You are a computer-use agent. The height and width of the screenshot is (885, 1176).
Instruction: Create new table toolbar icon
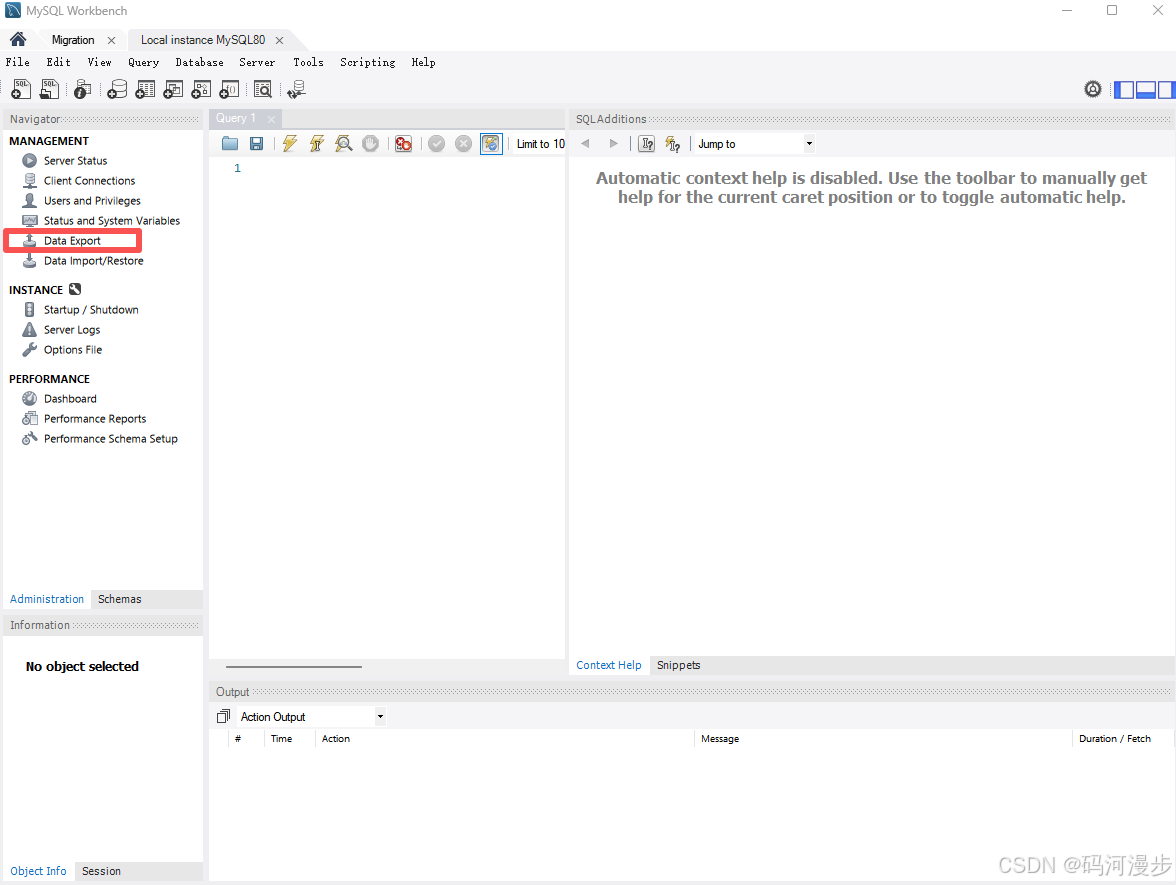tap(145, 89)
